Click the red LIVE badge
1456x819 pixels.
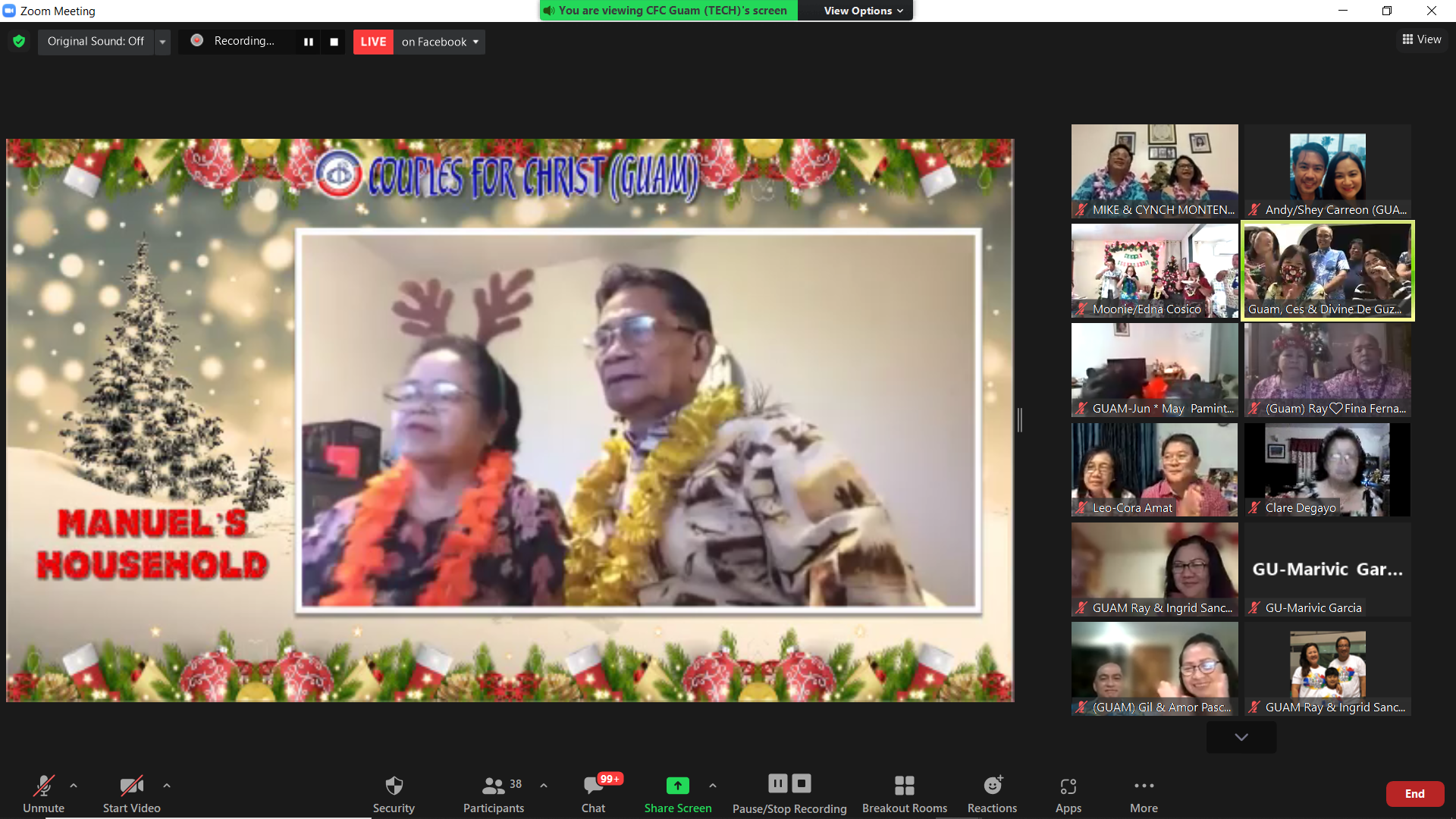[373, 42]
